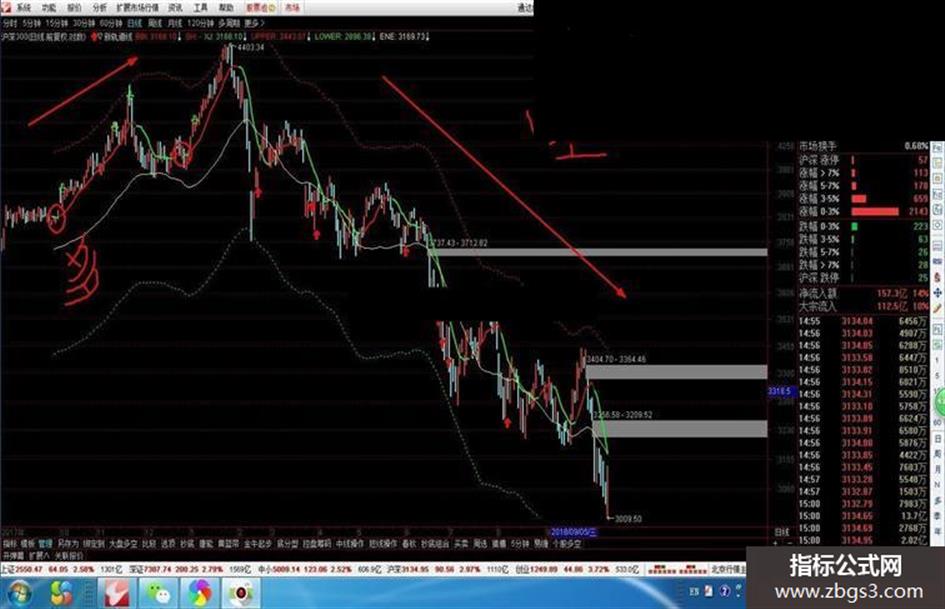The image size is (945, 609).
Task: Click the 市场 button in the menu bar
Action: coord(292,8)
